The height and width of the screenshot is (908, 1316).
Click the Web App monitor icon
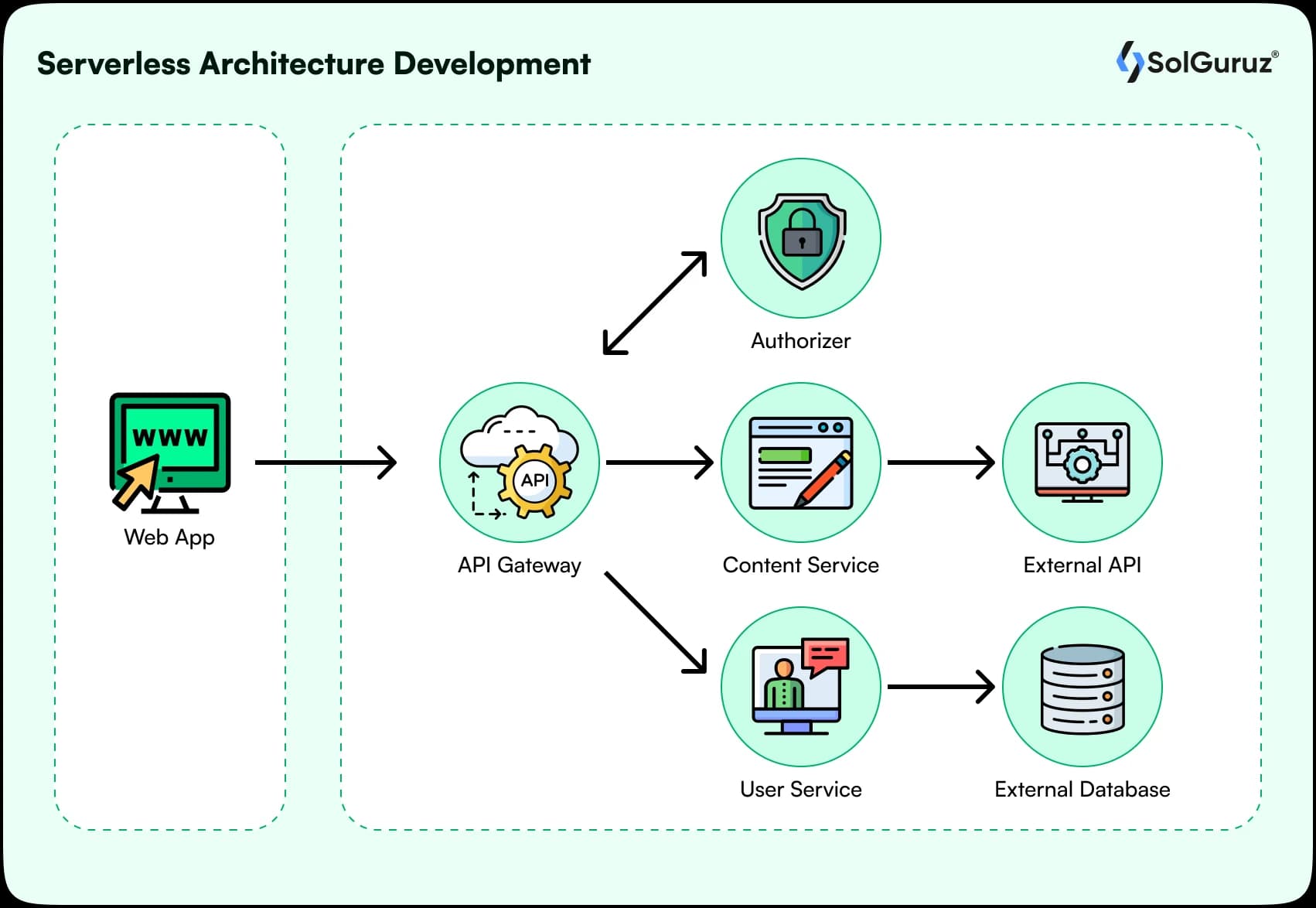[x=170, y=452]
